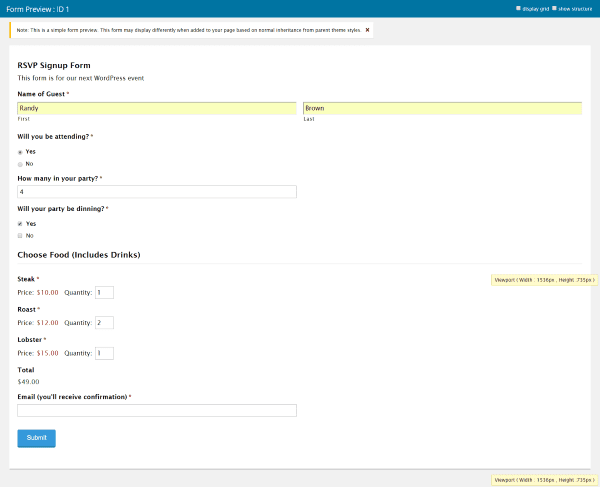Select No for attending
This screenshot has height=487, width=600.
(20, 163)
